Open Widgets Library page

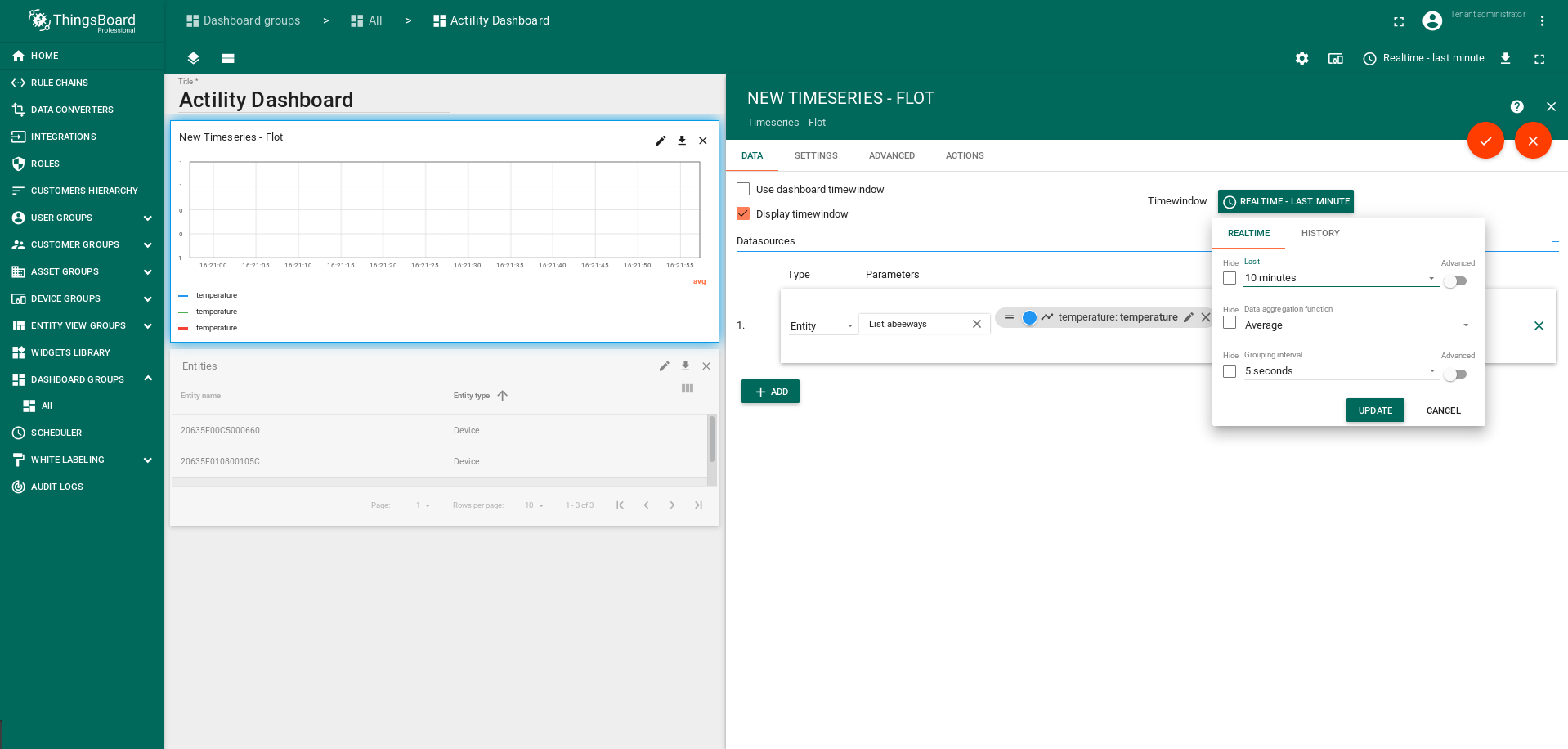(x=82, y=352)
